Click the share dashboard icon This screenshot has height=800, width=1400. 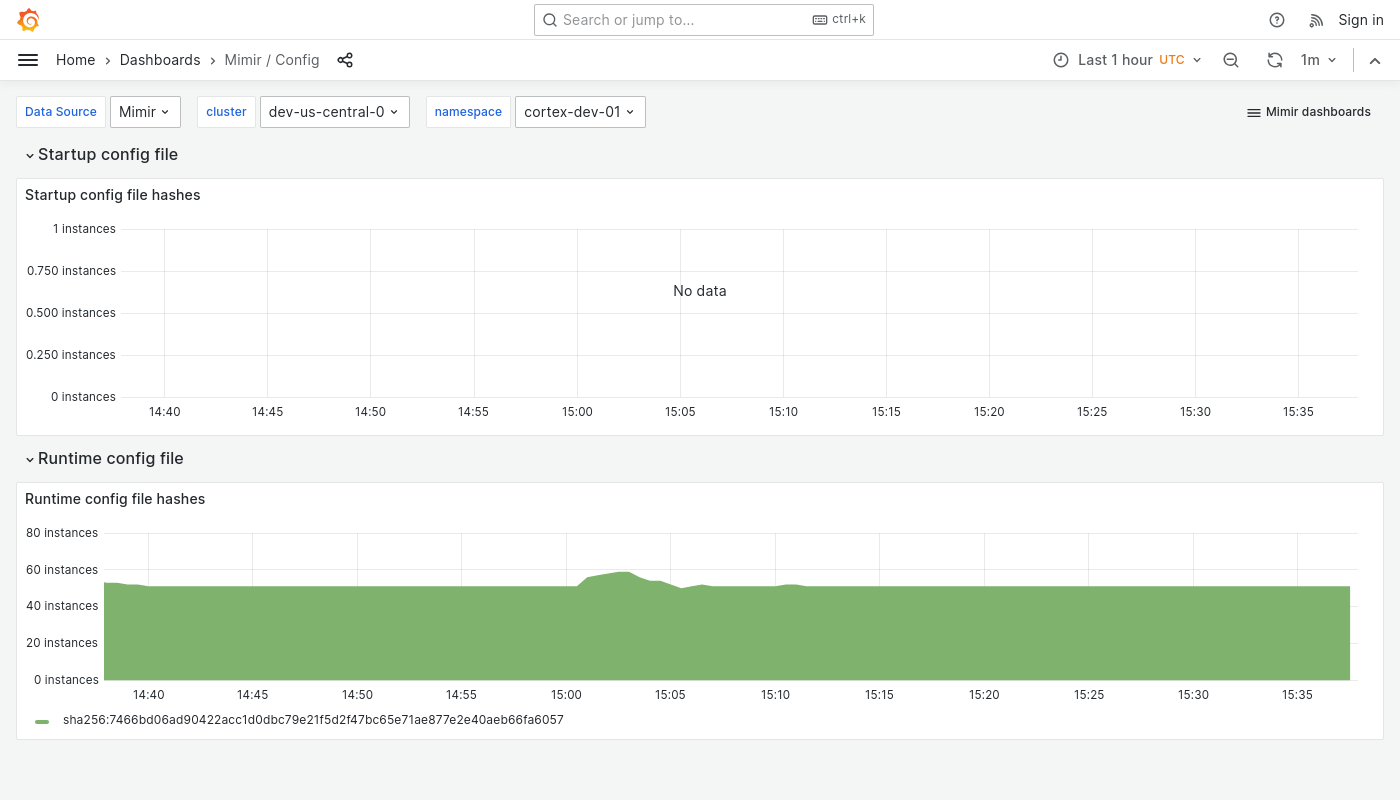(x=345, y=60)
